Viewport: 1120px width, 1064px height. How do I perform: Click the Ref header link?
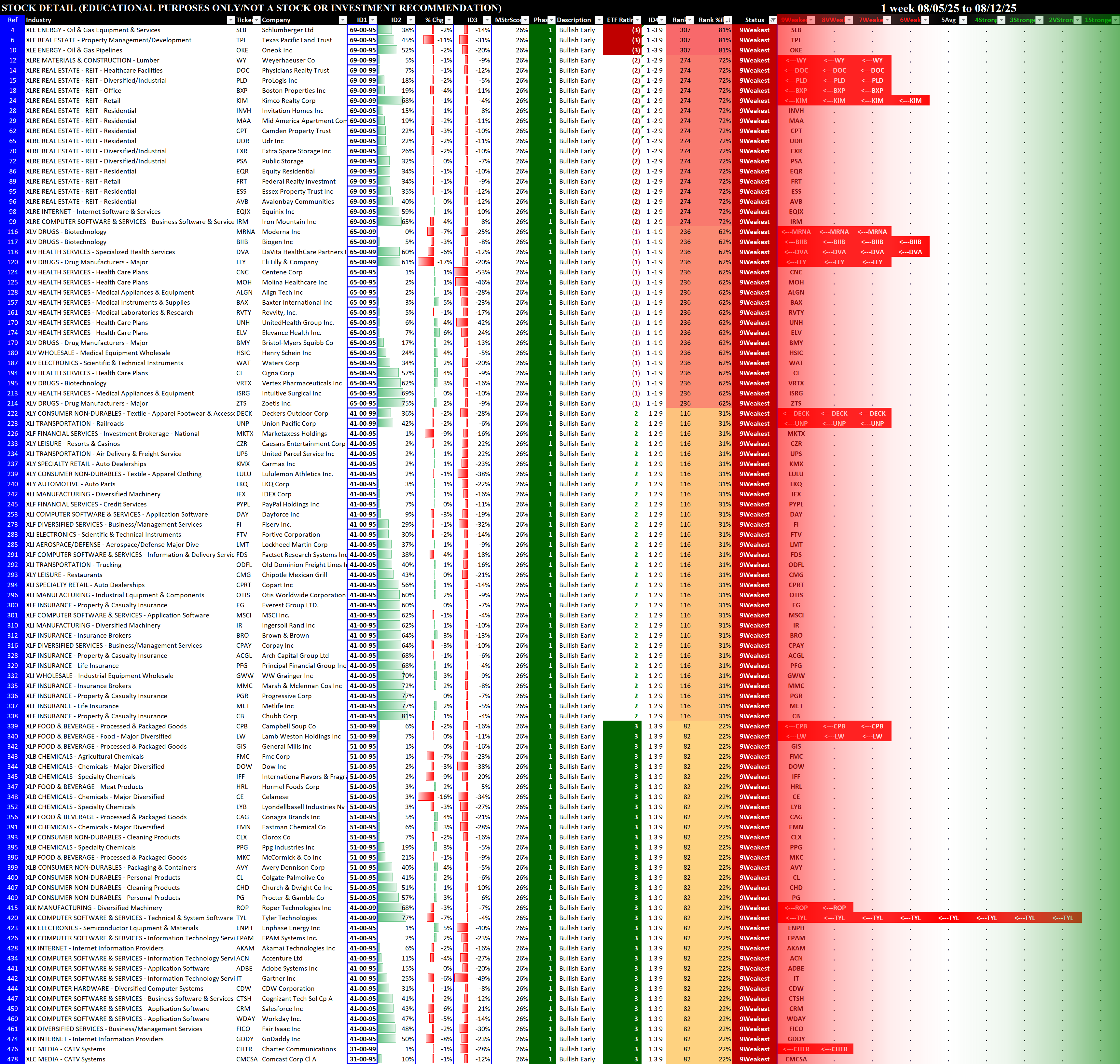point(12,20)
